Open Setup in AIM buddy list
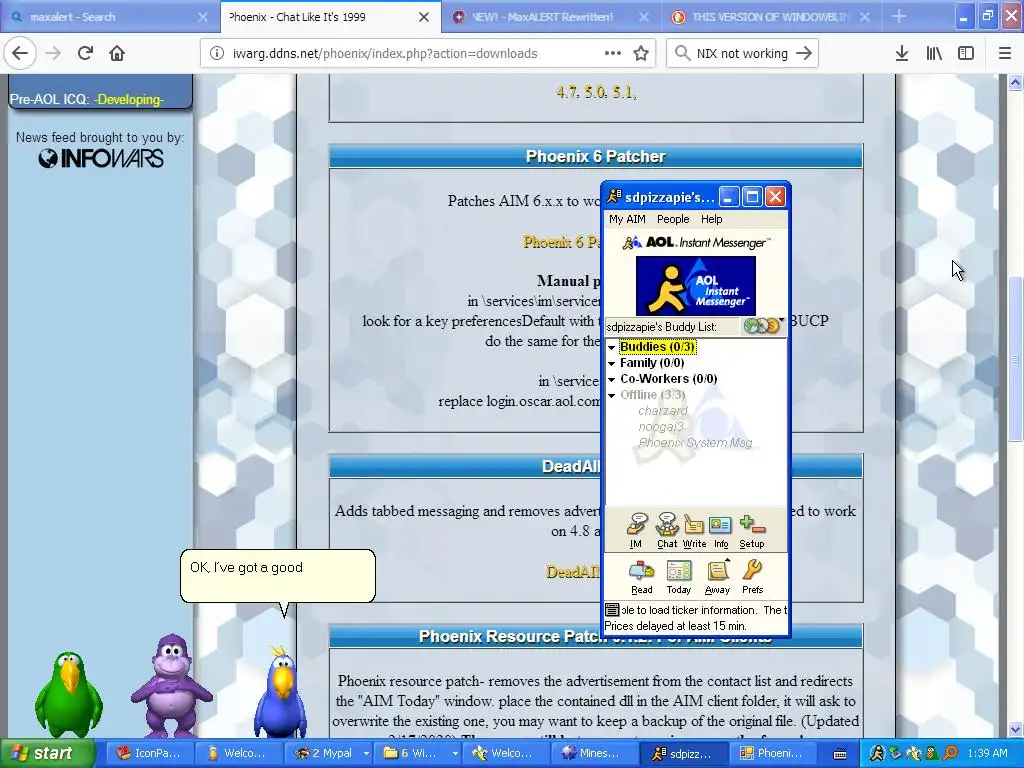This screenshot has height=768, width=1024. tap(752, 530)
